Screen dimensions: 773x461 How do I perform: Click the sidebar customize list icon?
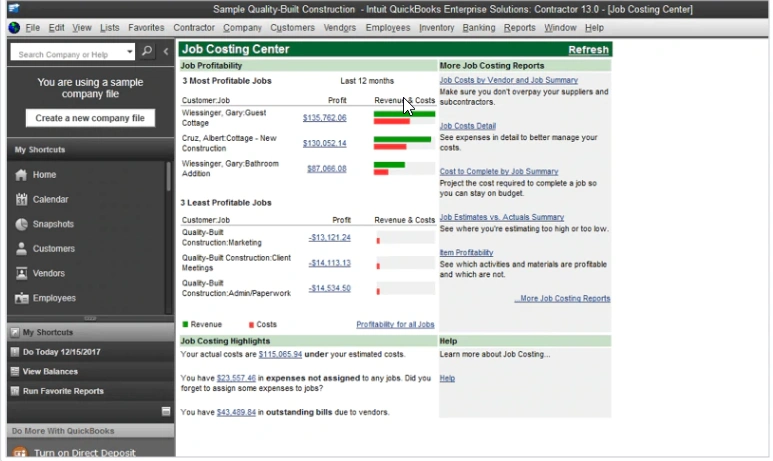(x=166, y=411)
